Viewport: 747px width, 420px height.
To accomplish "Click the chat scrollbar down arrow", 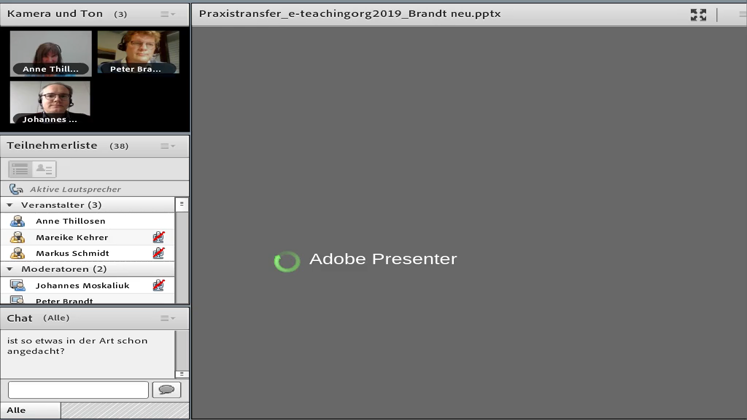I will coord(182,374).
